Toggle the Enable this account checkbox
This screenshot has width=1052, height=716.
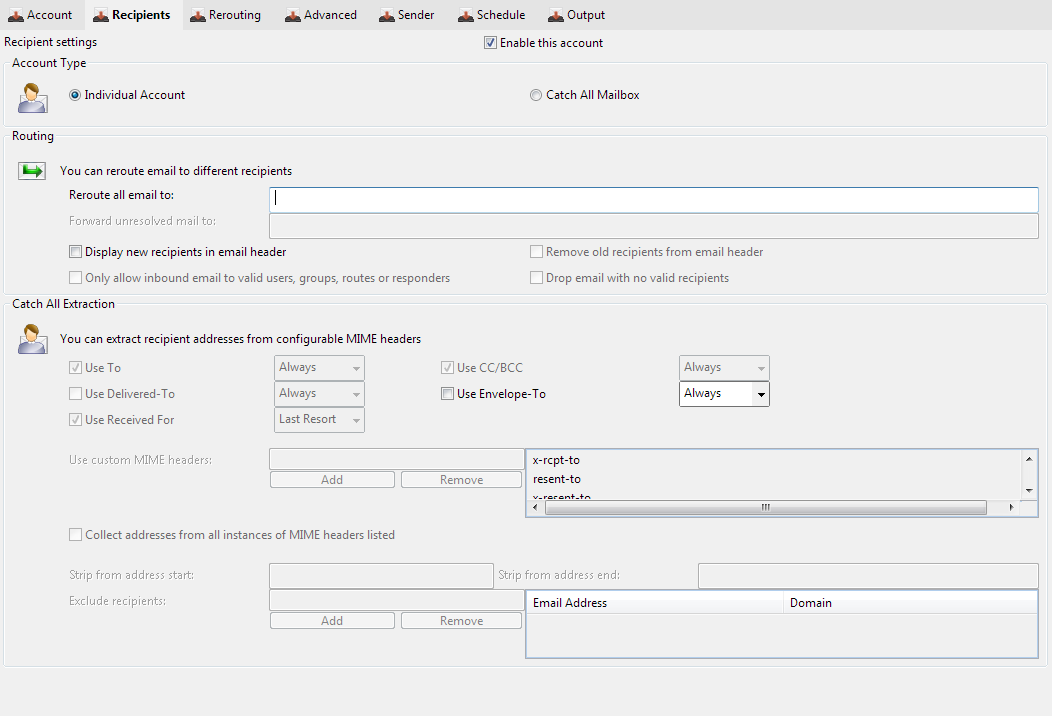coord(490,43)
